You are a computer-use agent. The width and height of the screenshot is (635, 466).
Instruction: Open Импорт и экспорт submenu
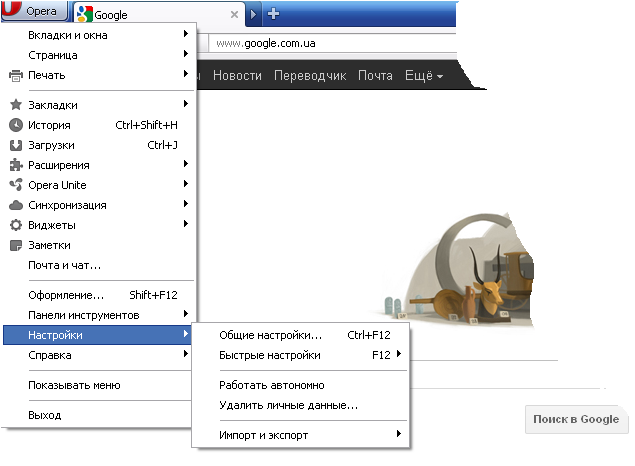300,435
